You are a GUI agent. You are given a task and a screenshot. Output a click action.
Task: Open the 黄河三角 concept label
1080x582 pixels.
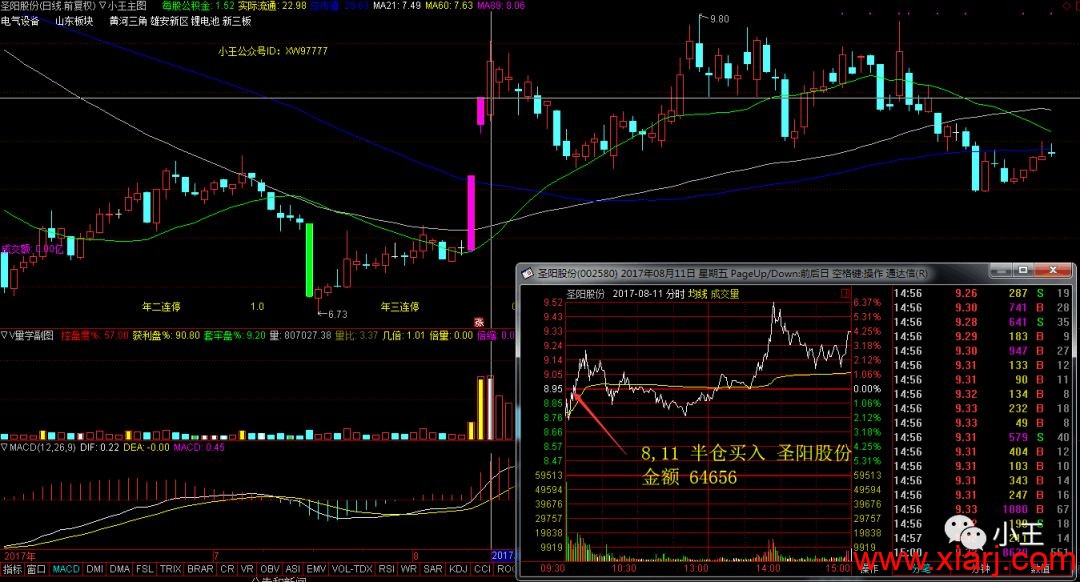coord(128,21)
